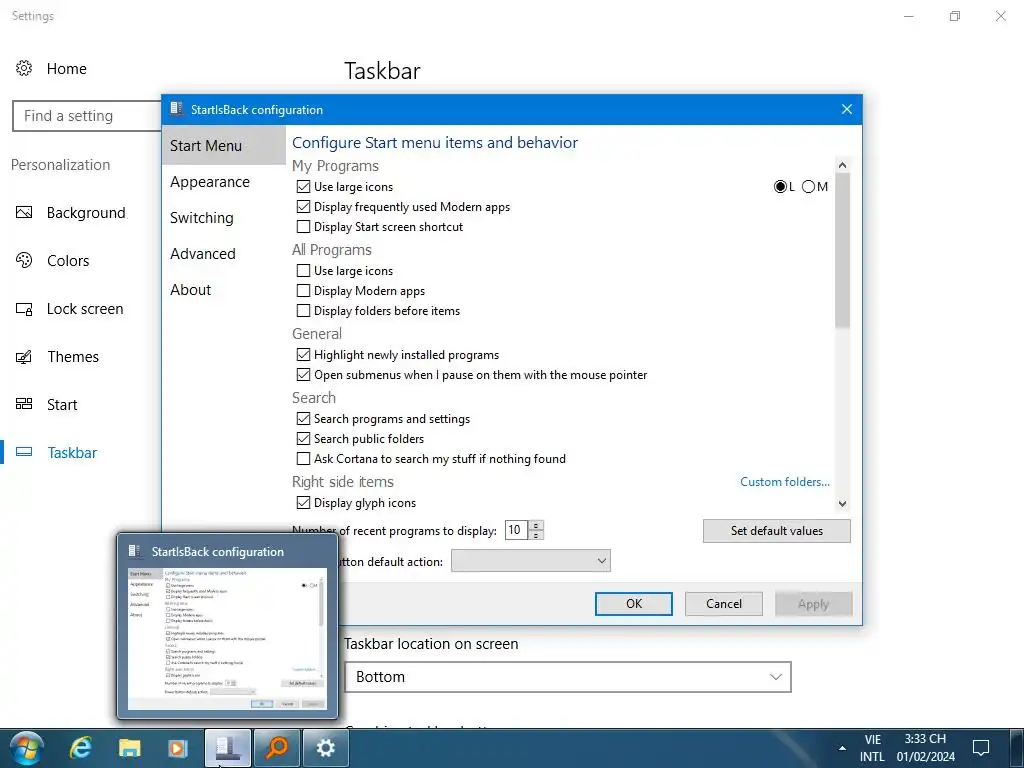Viewport: 1024px width, 768px height.
Task: Toggle Highlight newly installed programs
Action: 303,355
